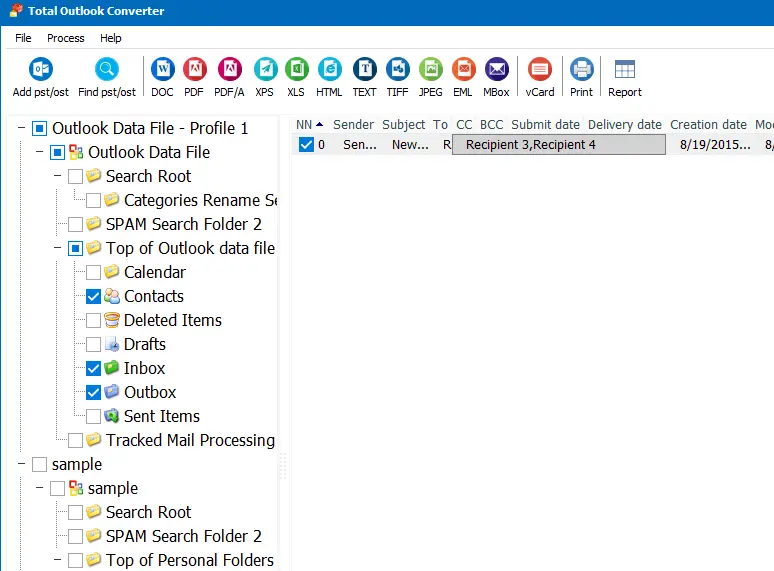
Task: Click the Add pst/ost toolbar icon
Action: [x=40, y=70]
